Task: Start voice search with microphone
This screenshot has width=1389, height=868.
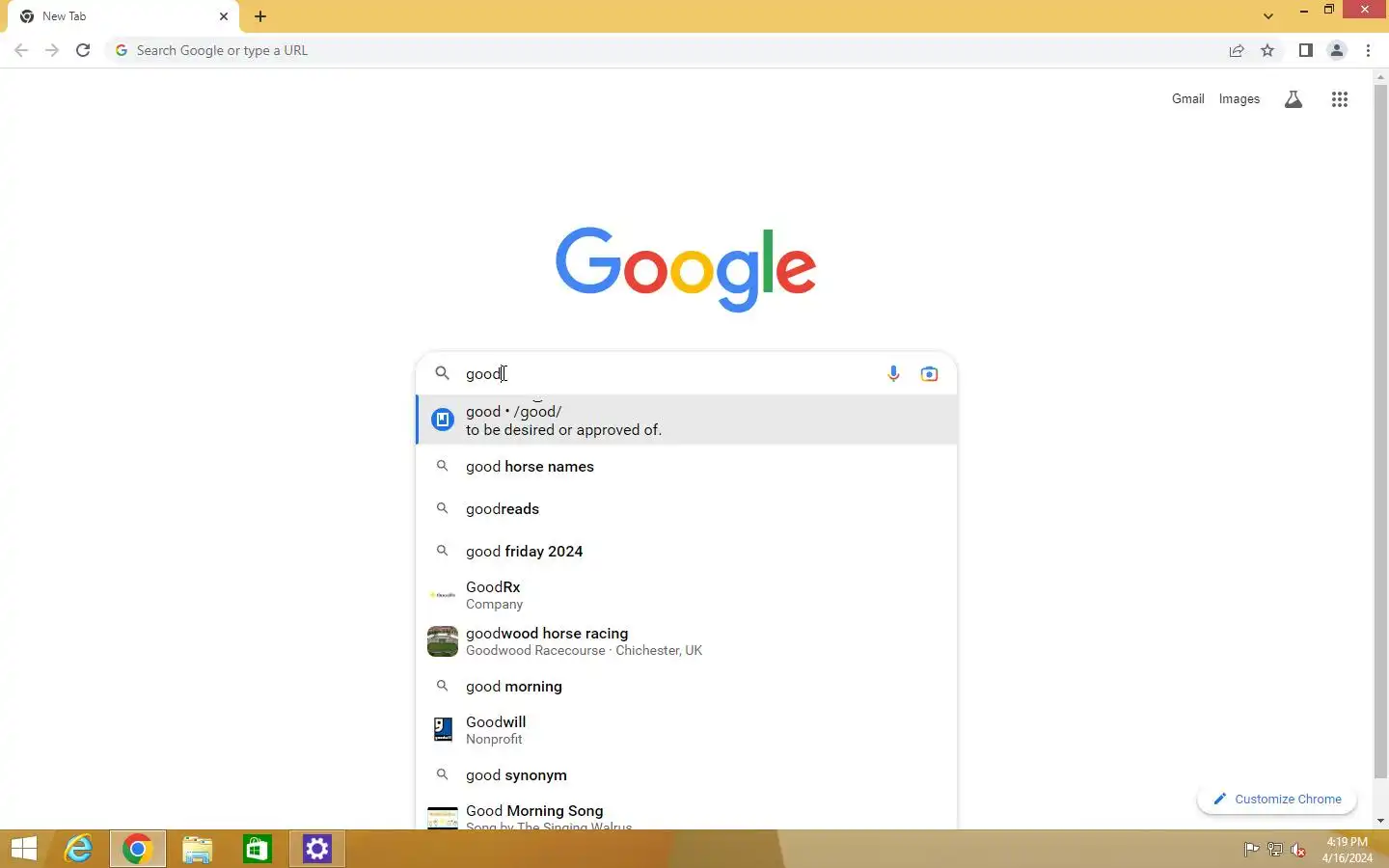Action: pyautogui.click(x=893, y=373)
